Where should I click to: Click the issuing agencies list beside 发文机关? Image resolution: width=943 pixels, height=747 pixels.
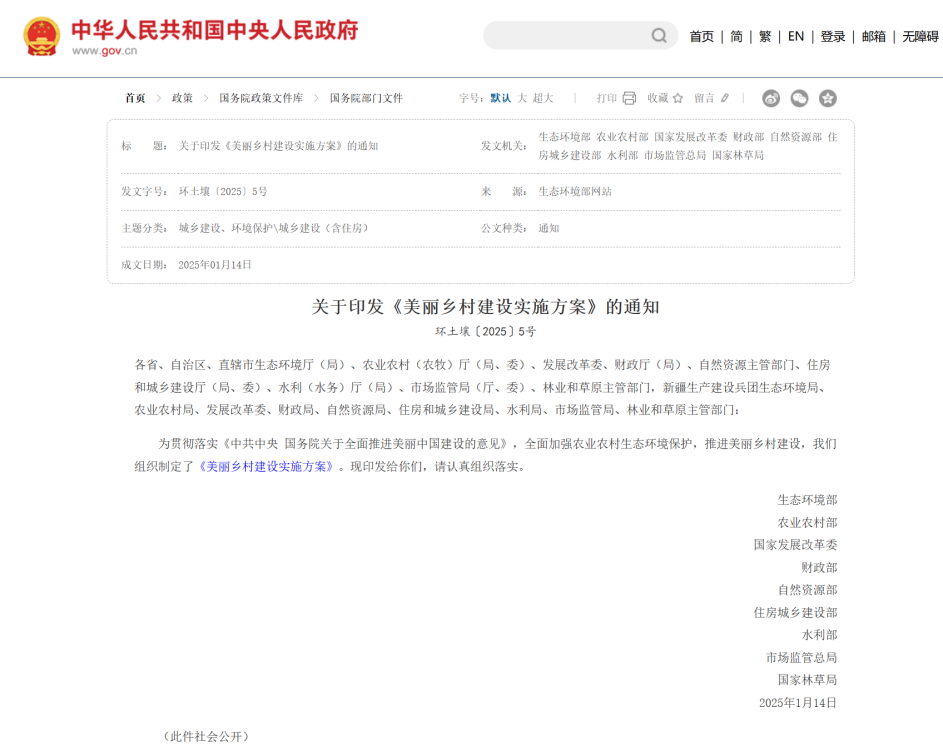pos(688,146)
